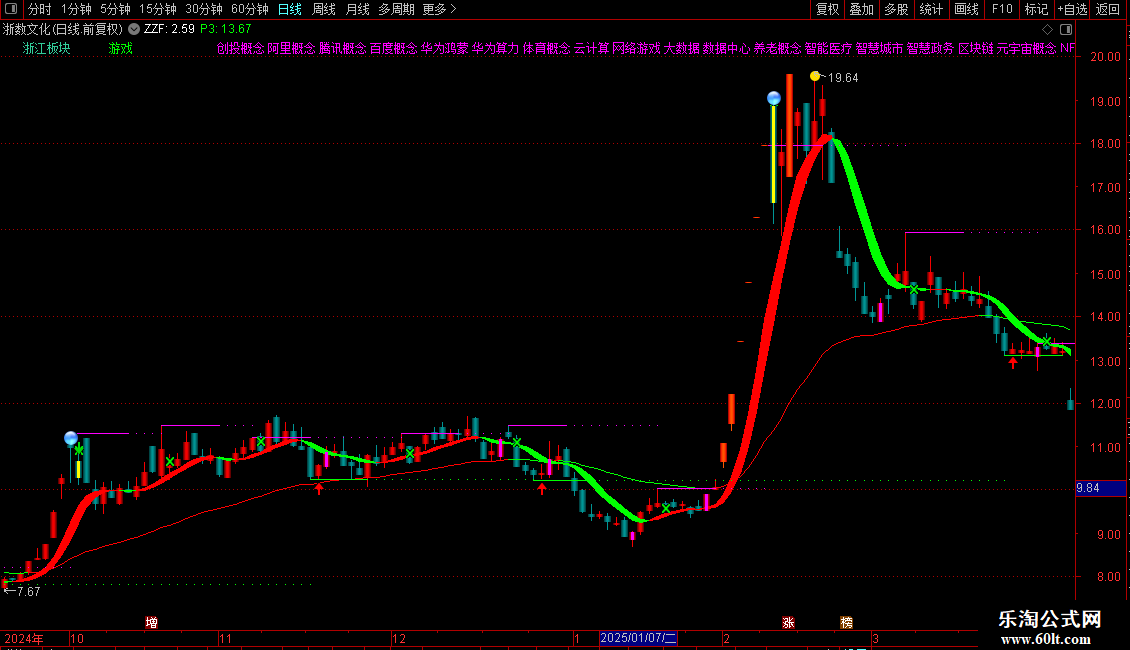Add stock via +自选 button
The image size is (1130, 650).
click(x=1072, y=9)
